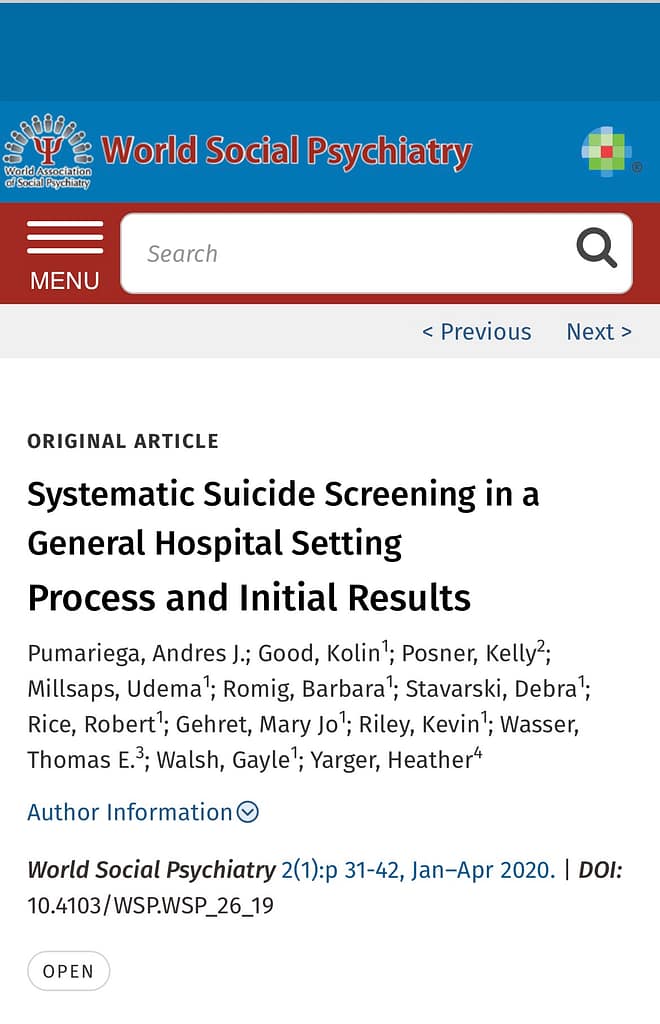Click the Wolters Kluwer pixel logo
The image size is (660, 1024).
pos(609,150)
